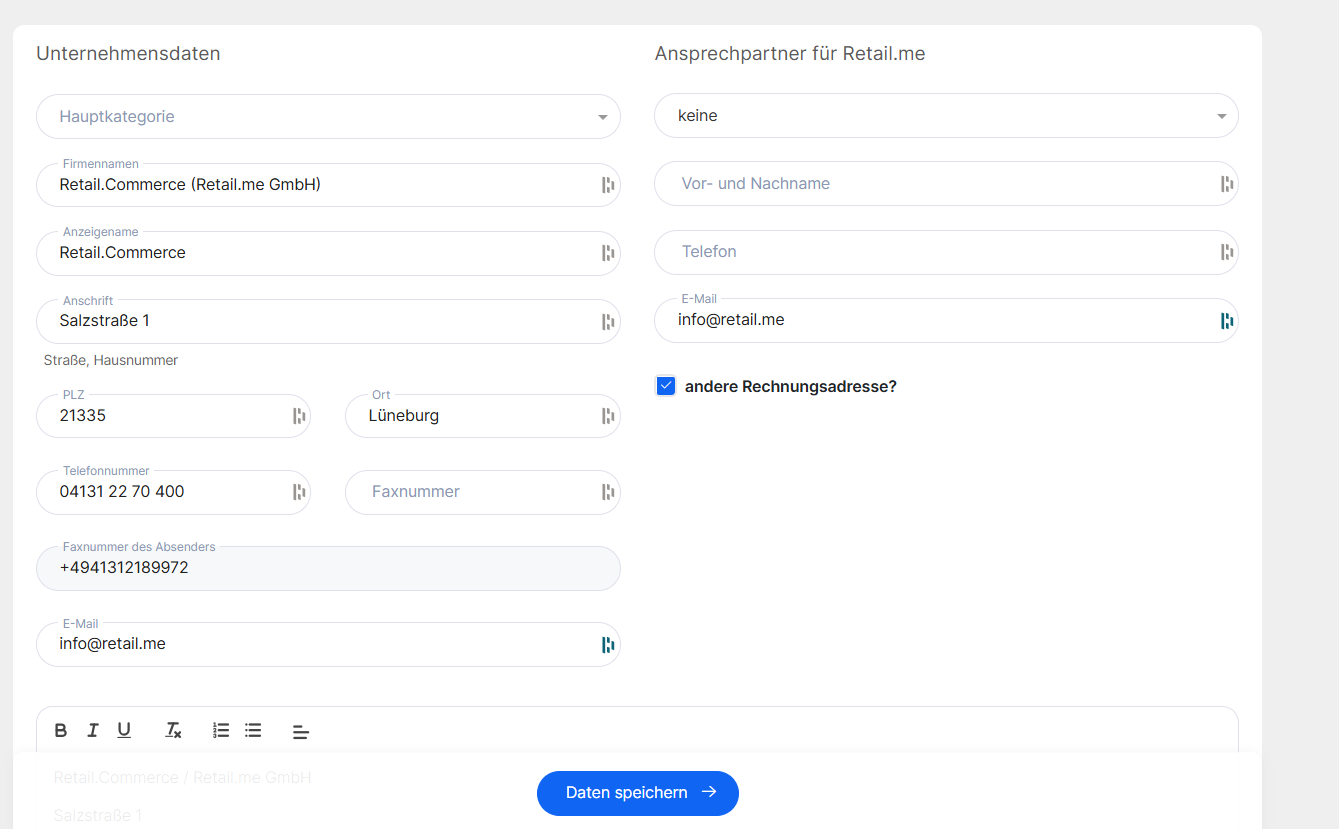
Task: Toggle Italic formatting in editor toolbar
Action: pyautogui.click(x=93, y=731)
